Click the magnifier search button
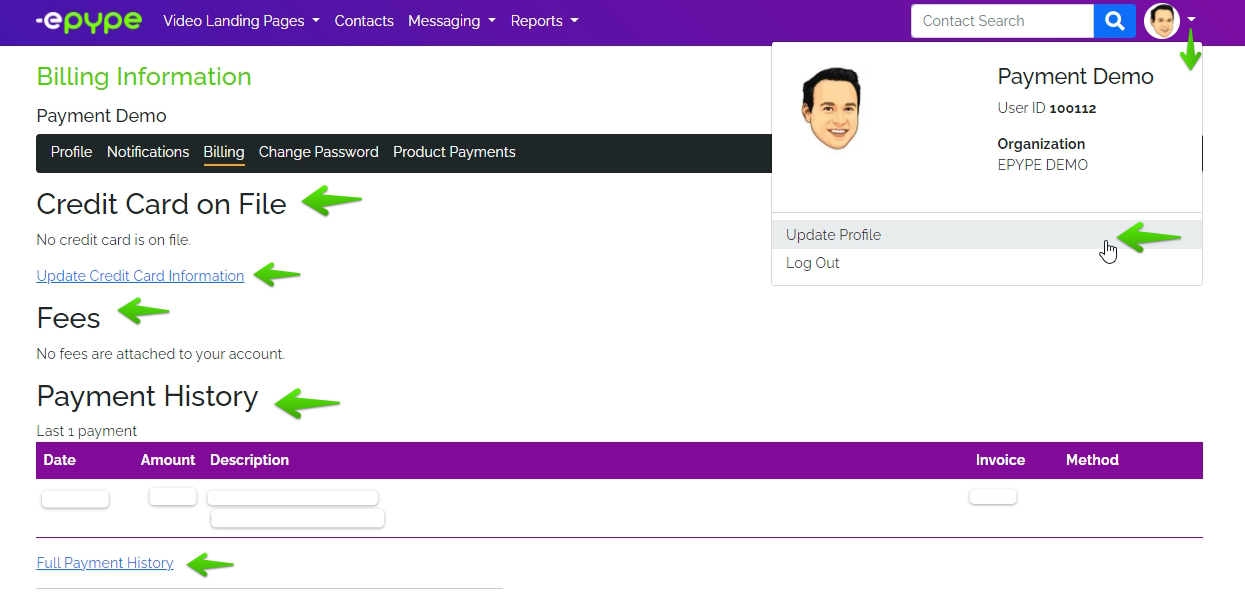The height and width of the screenshot is (607, 1245). click(x=1115, y=21)
